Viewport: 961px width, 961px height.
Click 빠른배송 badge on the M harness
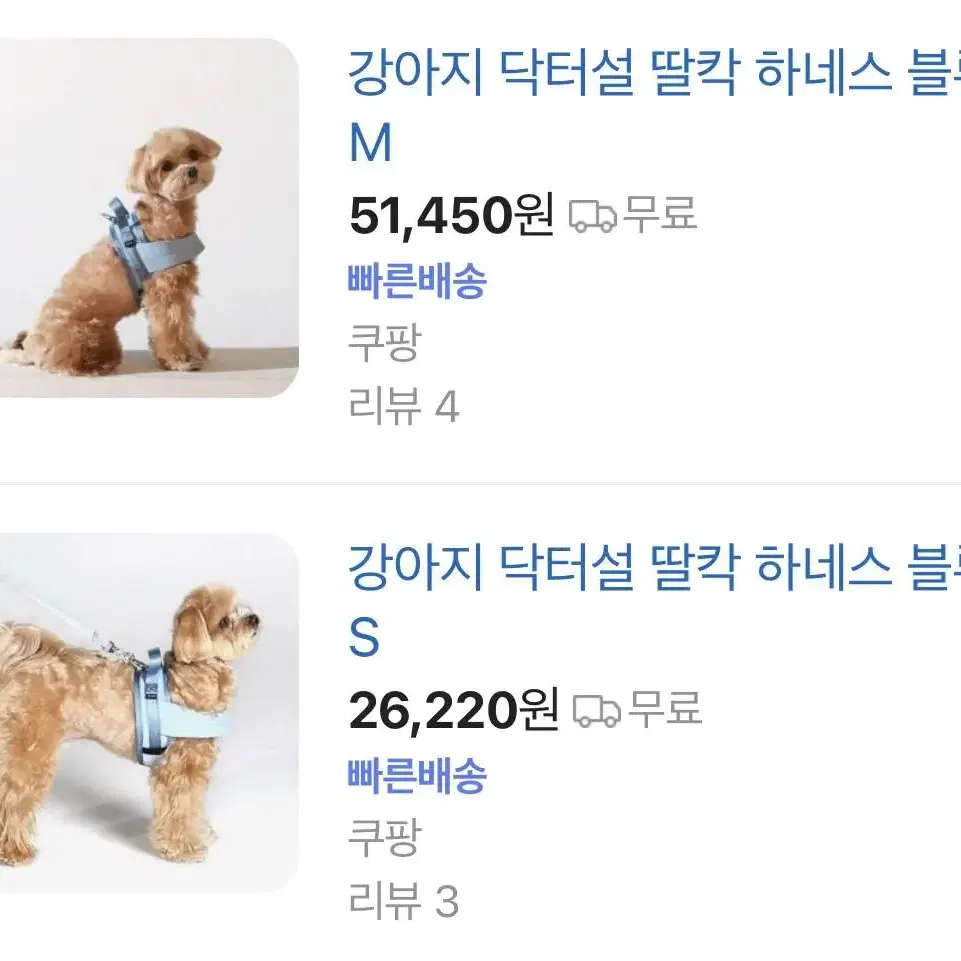pyautogui.click(x=417, y=281)
